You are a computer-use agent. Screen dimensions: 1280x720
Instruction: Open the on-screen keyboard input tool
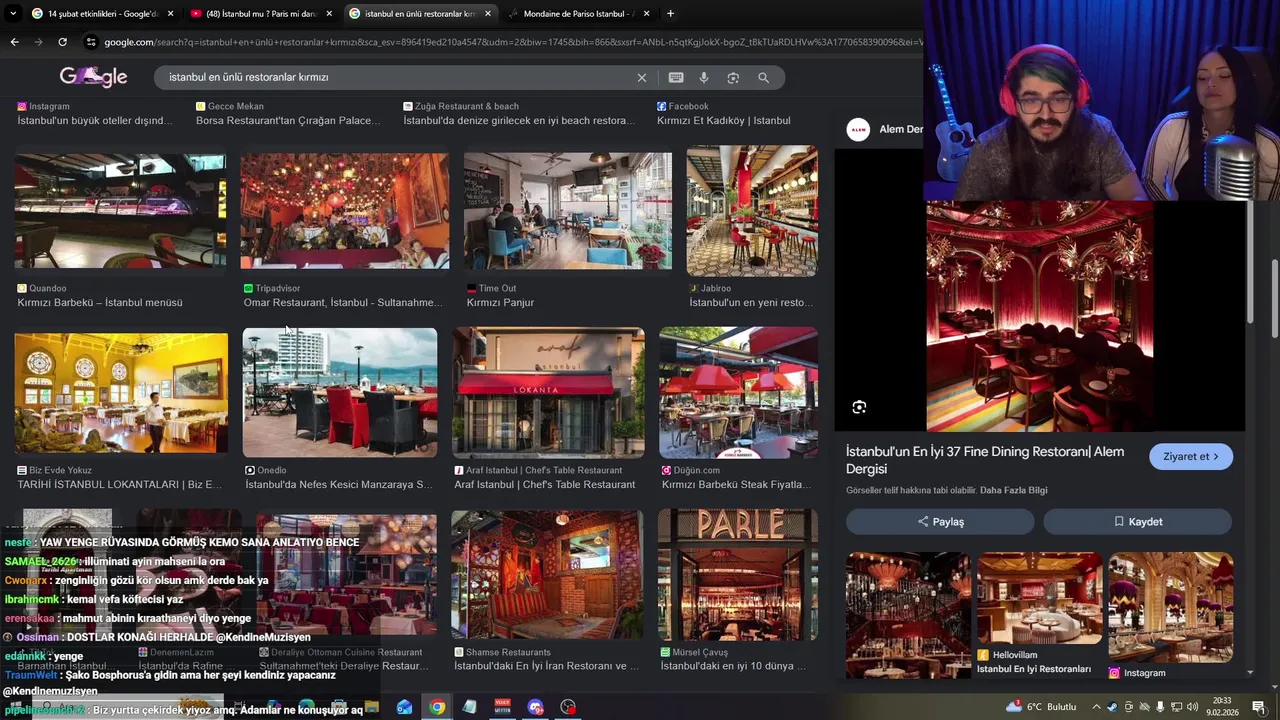click(x=676, y=78)
